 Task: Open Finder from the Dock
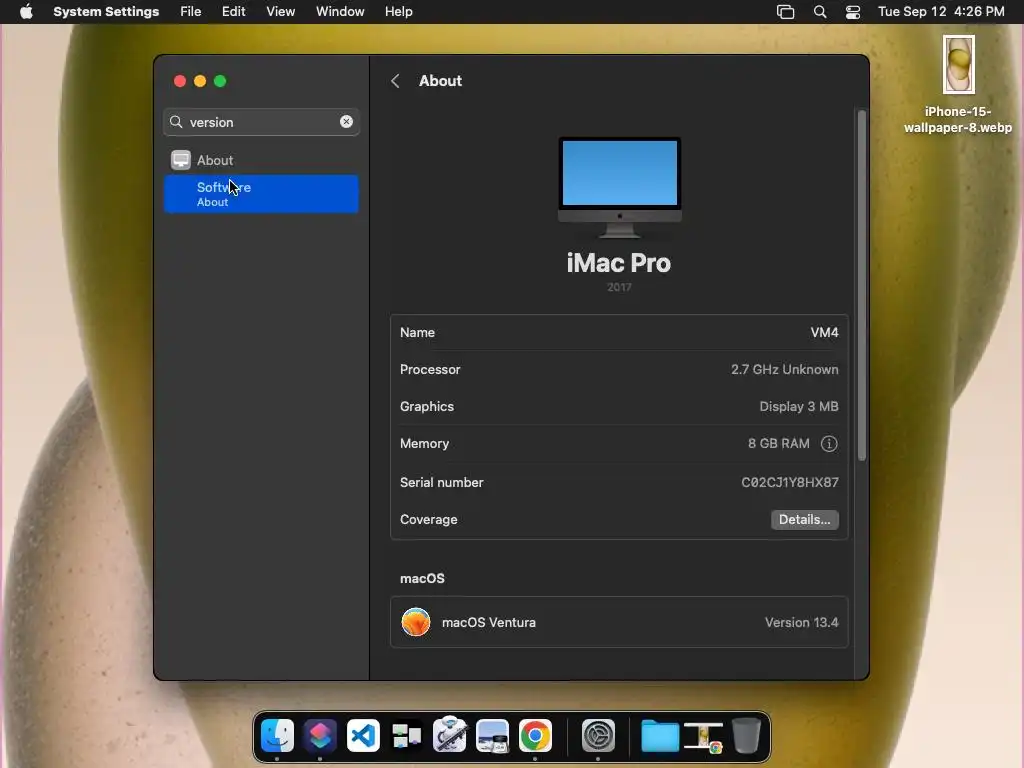pos(278,735)
